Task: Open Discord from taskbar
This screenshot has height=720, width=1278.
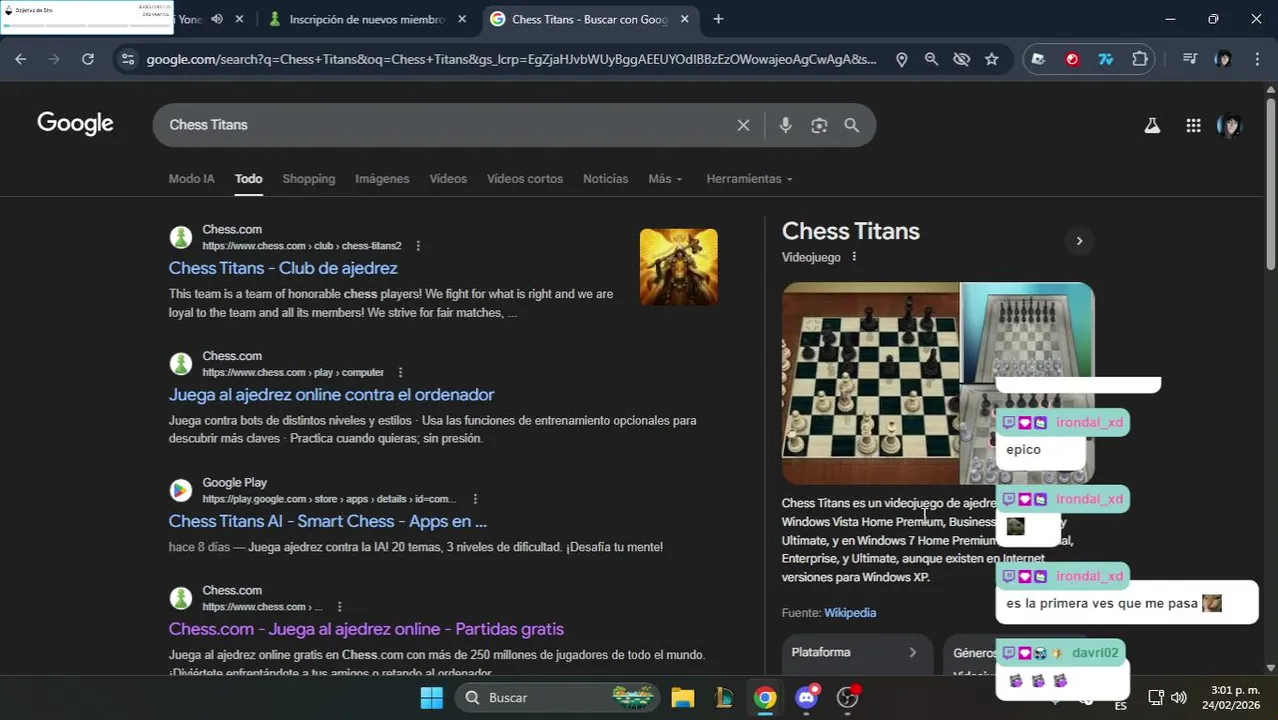Action: pyautogui.click(x=806, y=697)
